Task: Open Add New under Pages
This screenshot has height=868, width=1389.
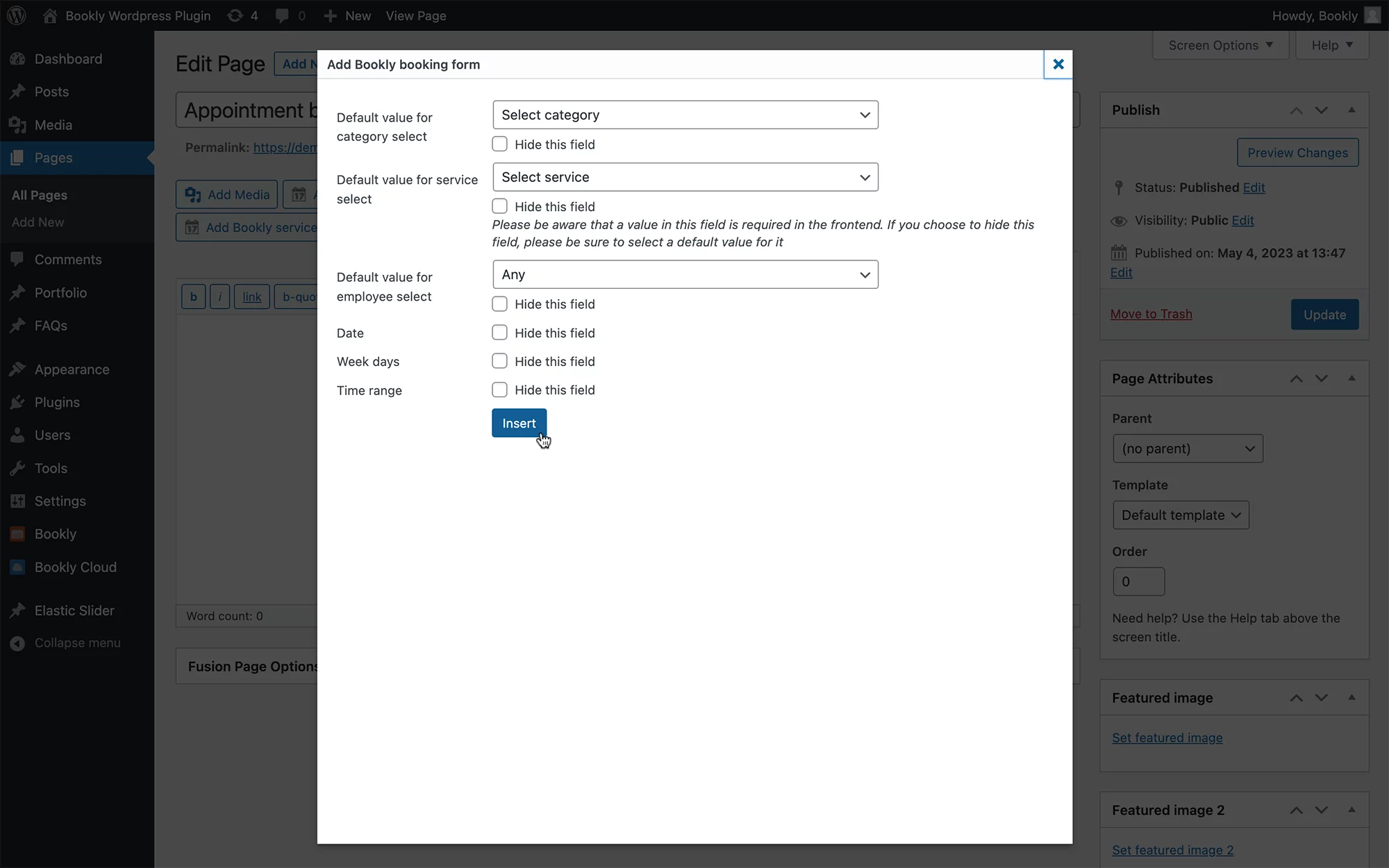Action: coord(38,222)
